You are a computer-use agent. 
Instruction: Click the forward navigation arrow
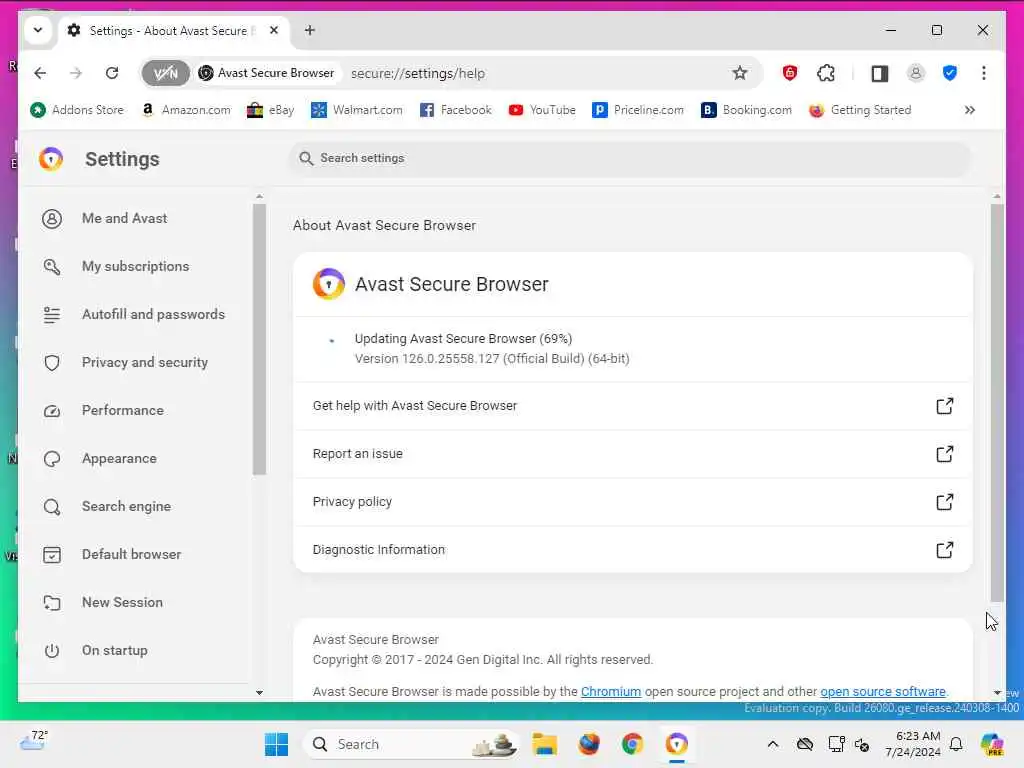click(76, 73)
